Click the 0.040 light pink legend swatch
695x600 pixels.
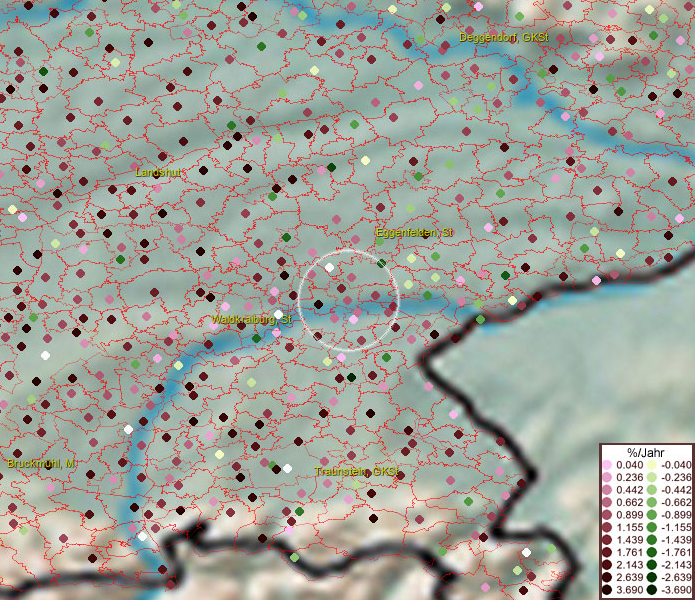coord(610,465)
